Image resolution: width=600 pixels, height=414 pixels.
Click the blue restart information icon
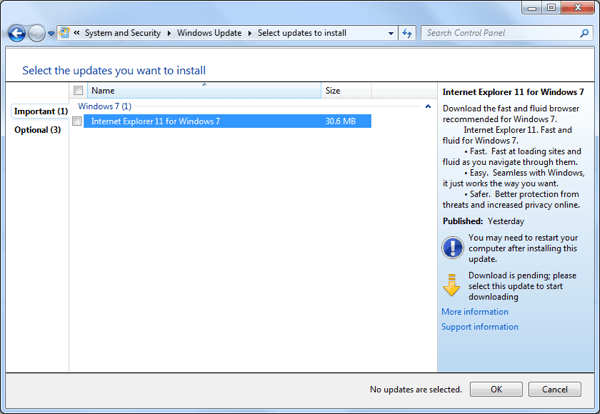(453, 248)
